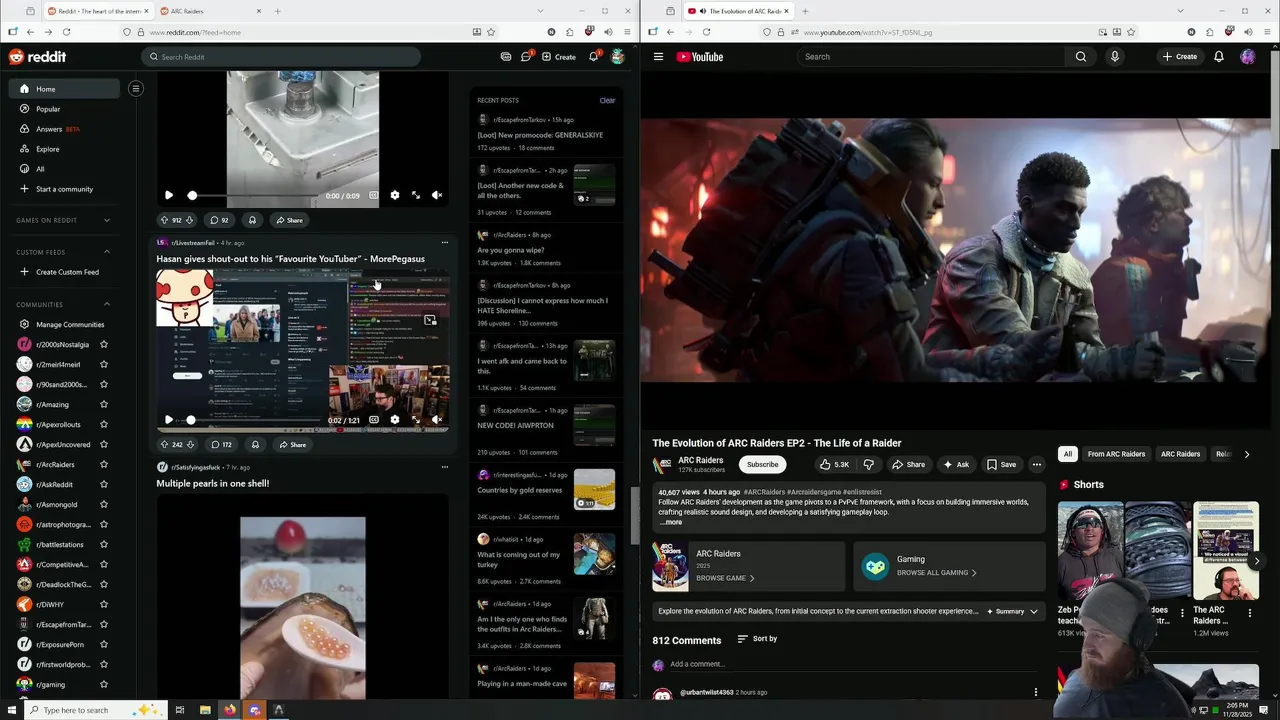Open overflow menu on Hasan shout-out post
Screen dimensions: 1280x720
[x=445, y=243]
